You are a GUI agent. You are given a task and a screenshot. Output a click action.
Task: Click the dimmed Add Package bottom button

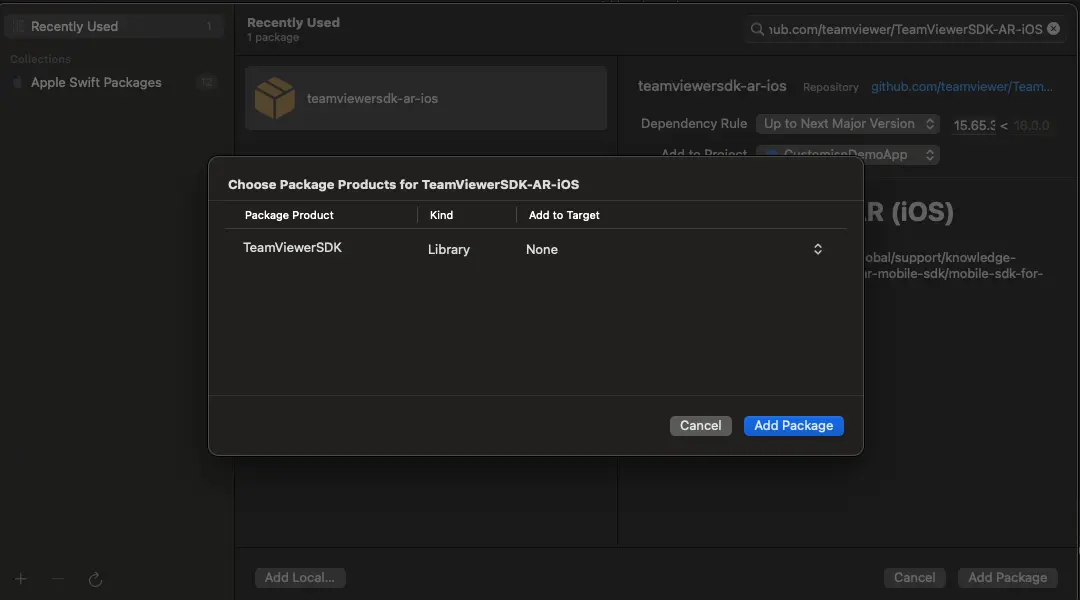(x=1007, y=578)
